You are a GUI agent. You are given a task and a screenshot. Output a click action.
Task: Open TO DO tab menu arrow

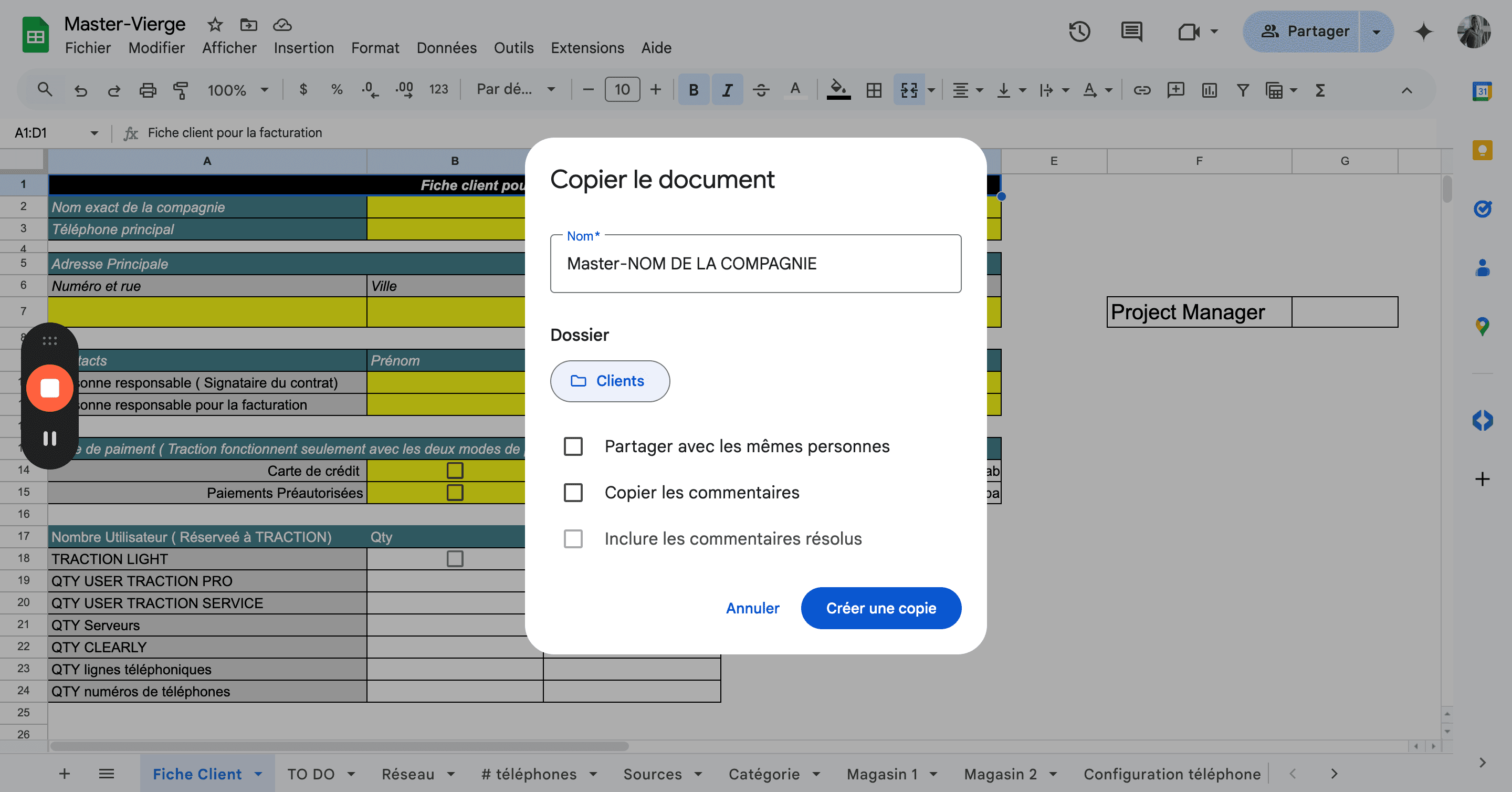click(x=351, y=774)
